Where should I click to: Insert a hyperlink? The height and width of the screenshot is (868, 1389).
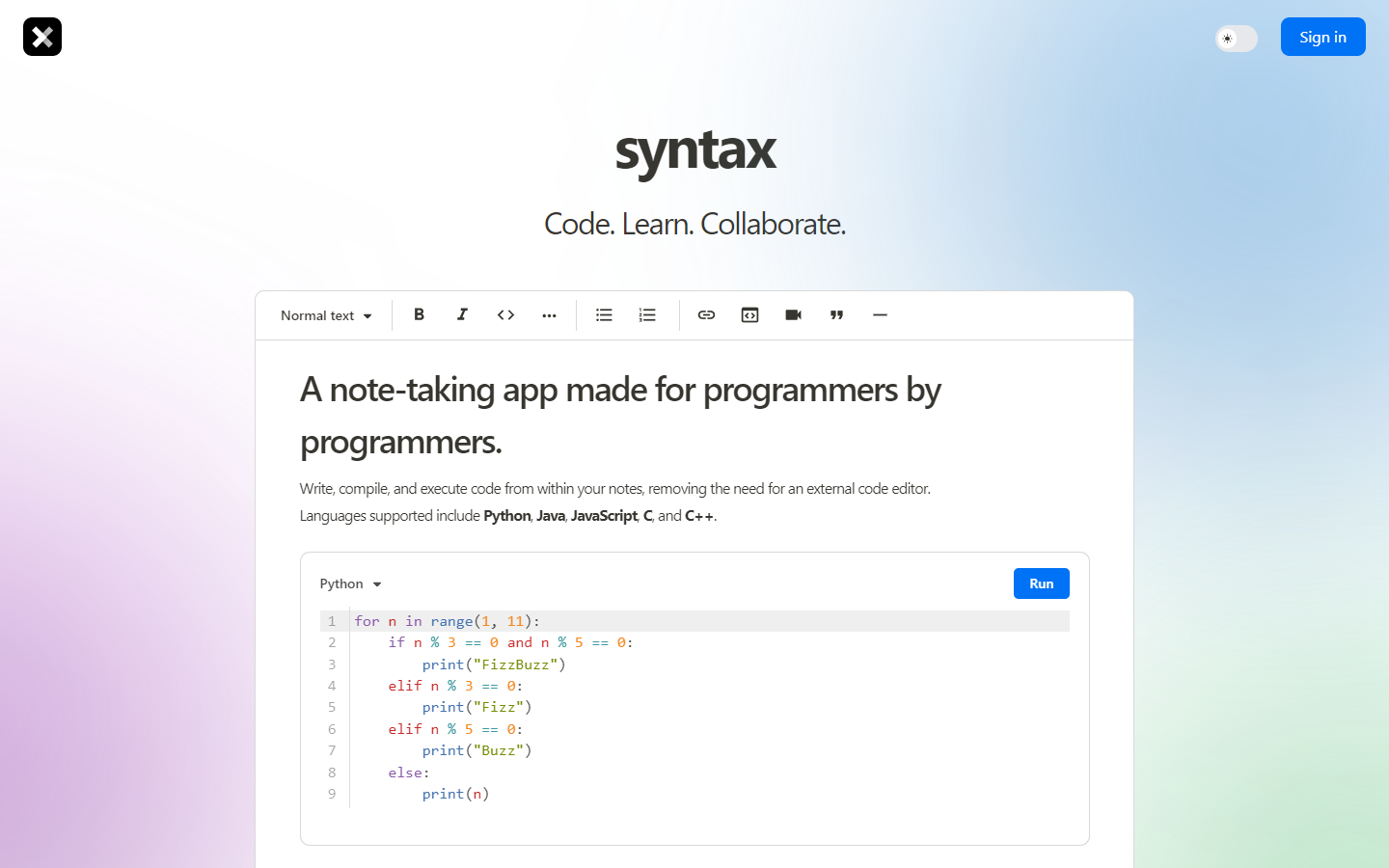click(x=706, y=314)
